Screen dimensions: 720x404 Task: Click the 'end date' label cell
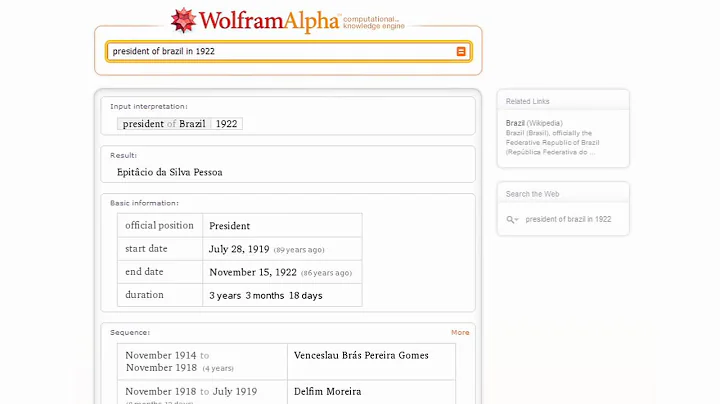click(x=160, y=272)
